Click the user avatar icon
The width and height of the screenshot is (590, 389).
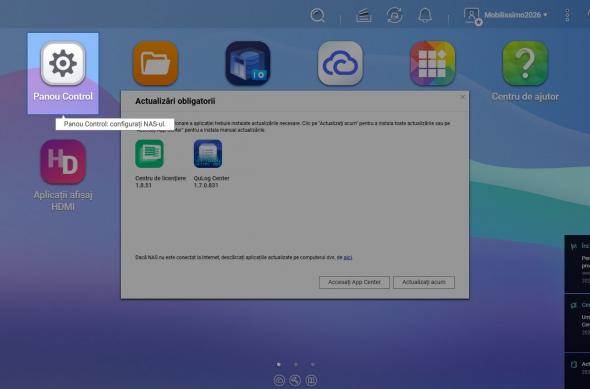(x=472, y=16)
